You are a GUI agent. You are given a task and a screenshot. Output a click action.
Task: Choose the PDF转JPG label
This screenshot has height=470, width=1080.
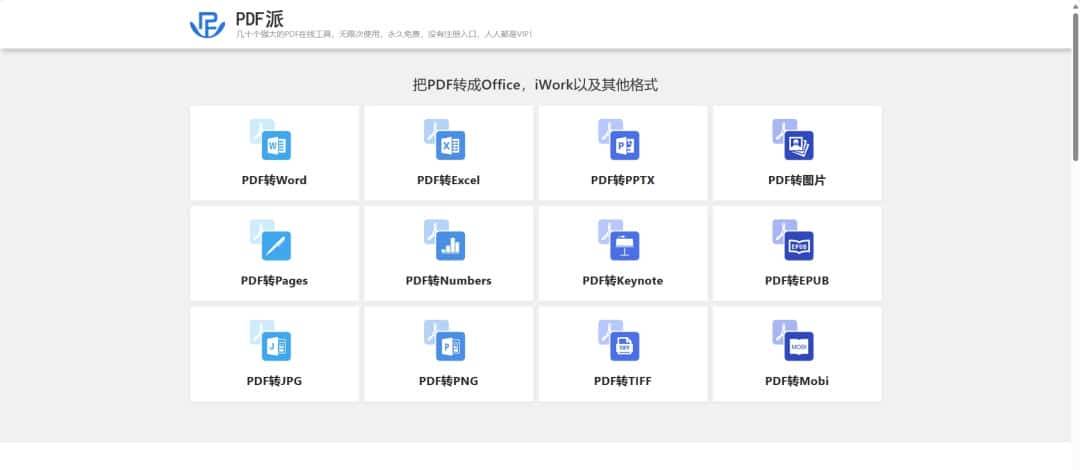(x=274, y=381)
